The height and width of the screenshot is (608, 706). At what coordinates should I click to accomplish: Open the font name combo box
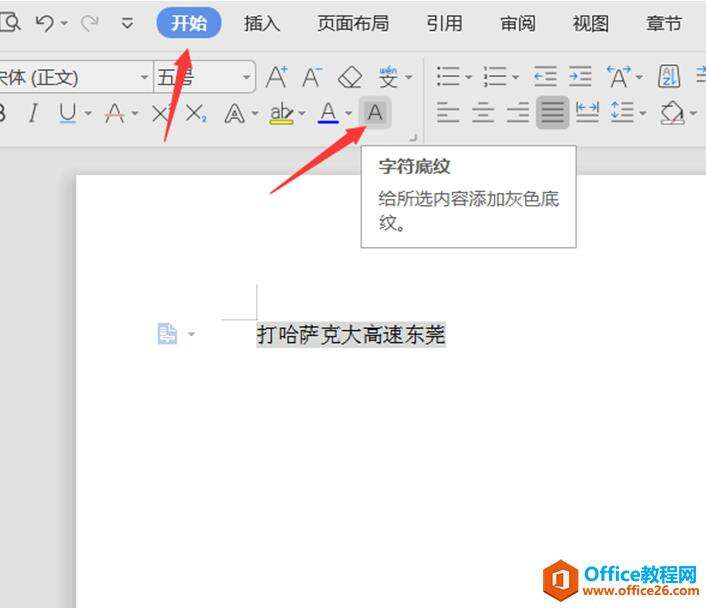click(x=75, y=77)
